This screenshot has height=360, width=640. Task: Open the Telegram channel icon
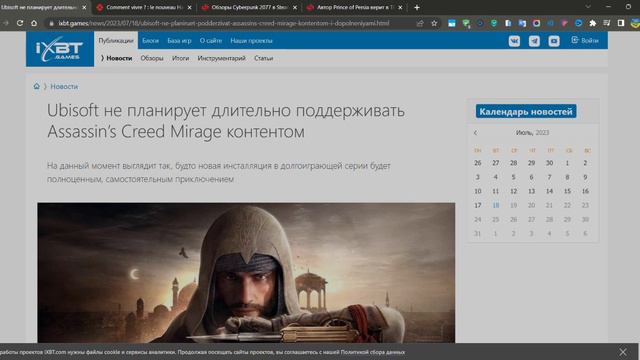(x=534, y=41)
